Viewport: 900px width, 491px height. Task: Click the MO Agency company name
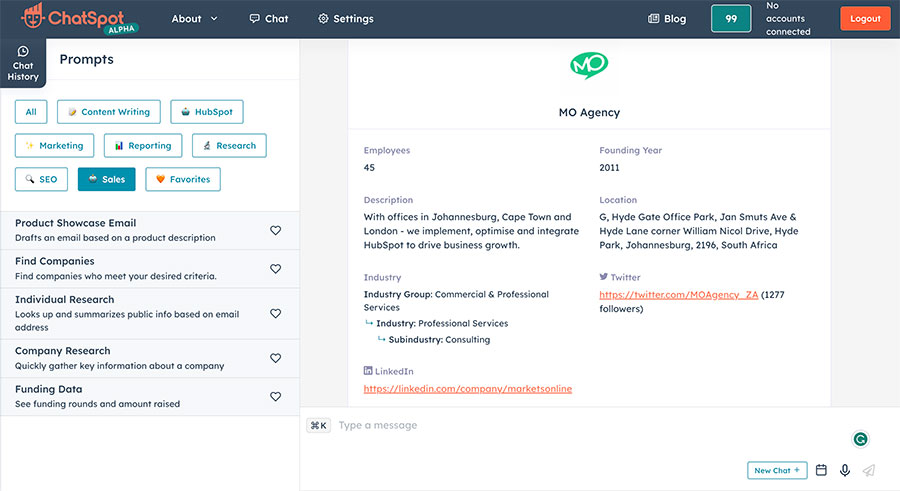pos(589,113)
